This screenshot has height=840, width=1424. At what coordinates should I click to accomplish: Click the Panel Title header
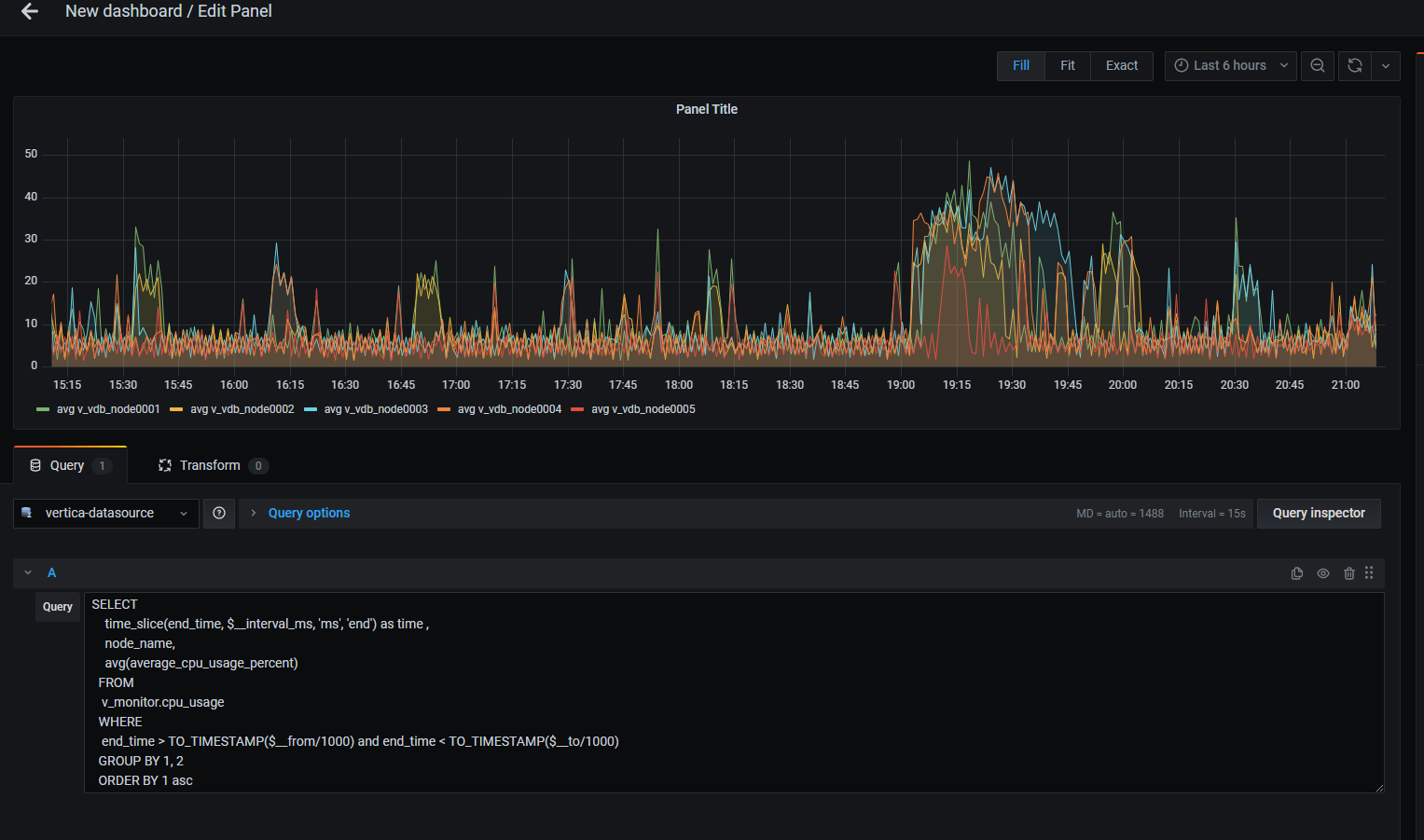[x=707, y=109]
